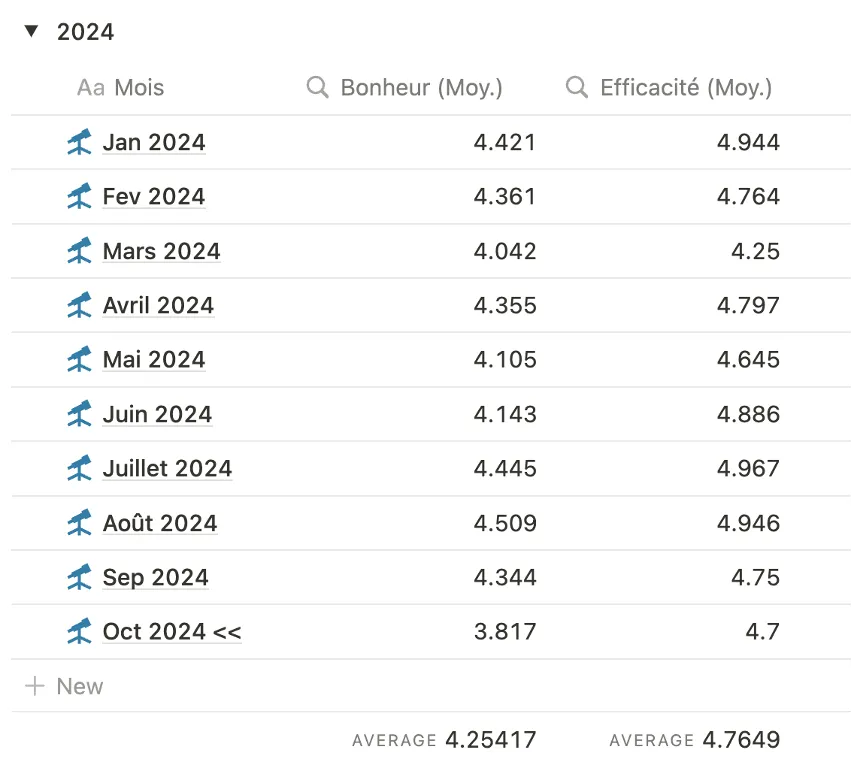Open the Juillet 2024 page

[x=167, y=469]
